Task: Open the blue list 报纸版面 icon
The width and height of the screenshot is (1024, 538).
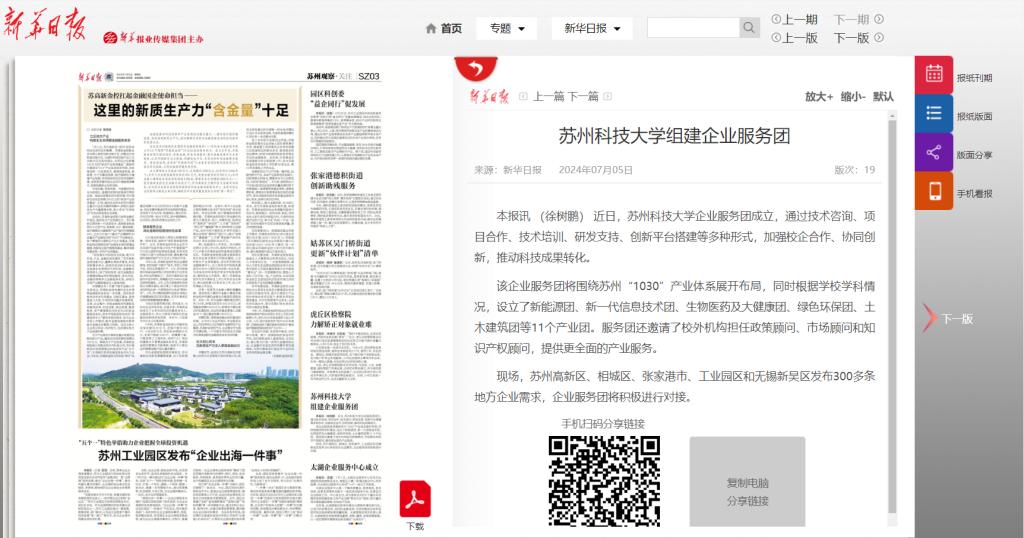Action: click(x=934, y=114)
